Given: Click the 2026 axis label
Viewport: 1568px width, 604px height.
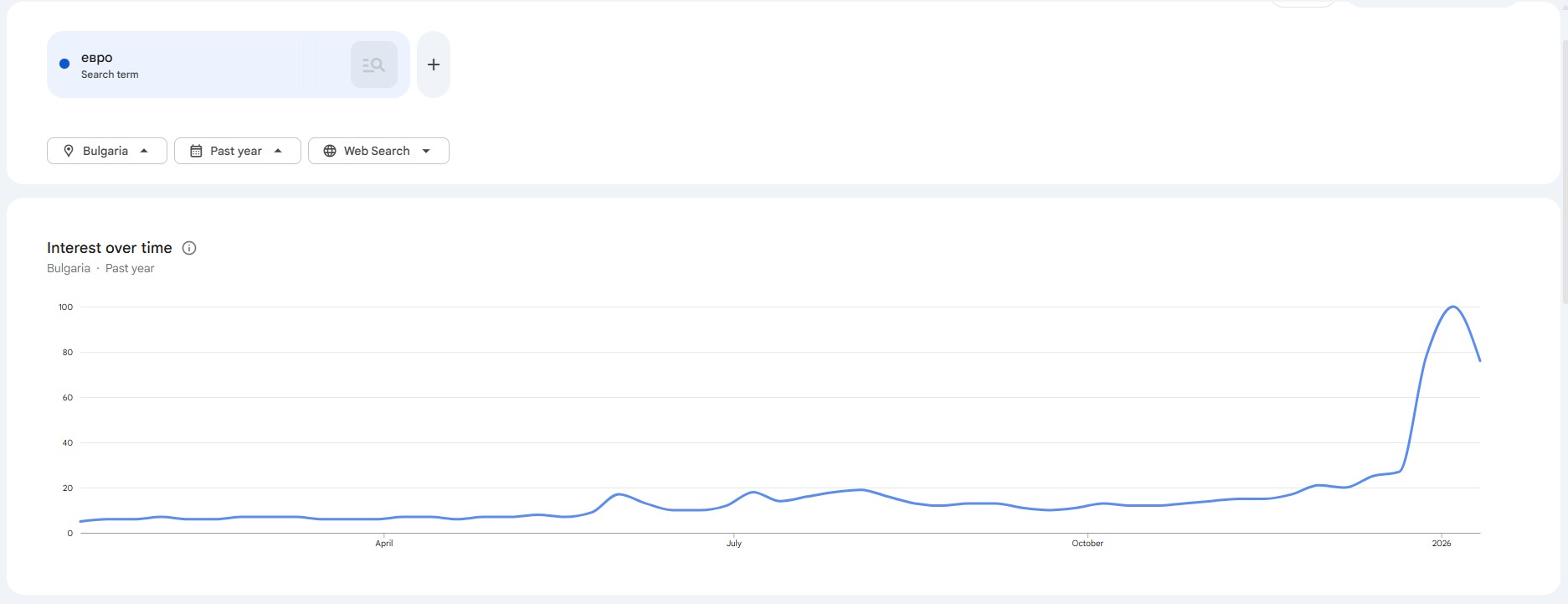Looking at the screenshot, I should (x=1442, y=543).
